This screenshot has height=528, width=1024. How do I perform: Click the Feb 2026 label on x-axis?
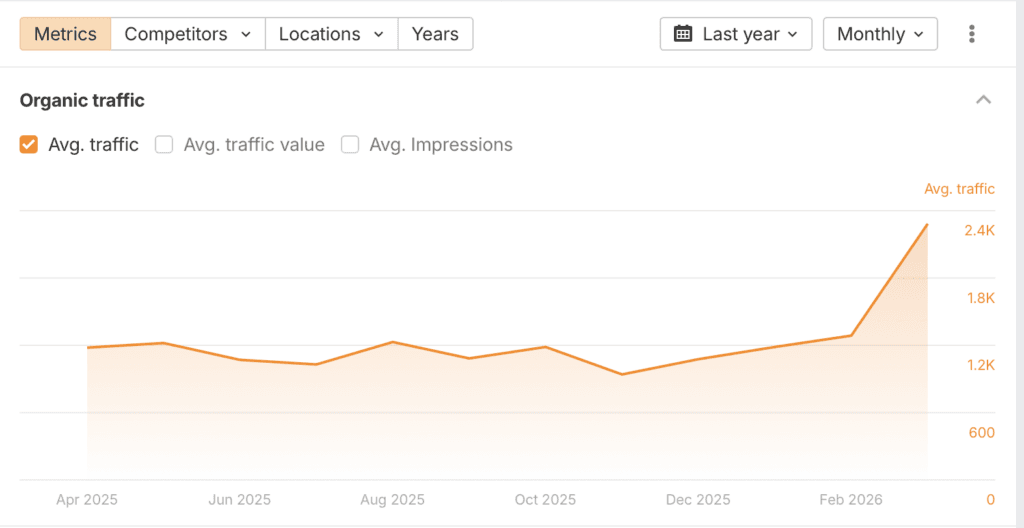(x=851, y=500)
